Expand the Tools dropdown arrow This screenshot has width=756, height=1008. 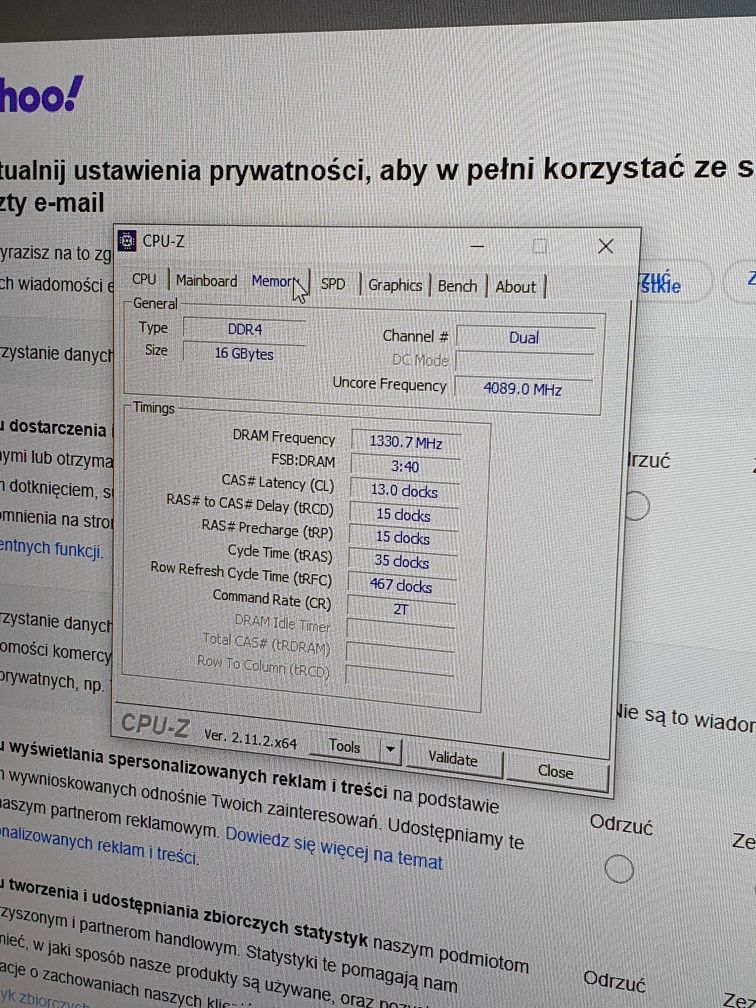(x=390, y=749)
